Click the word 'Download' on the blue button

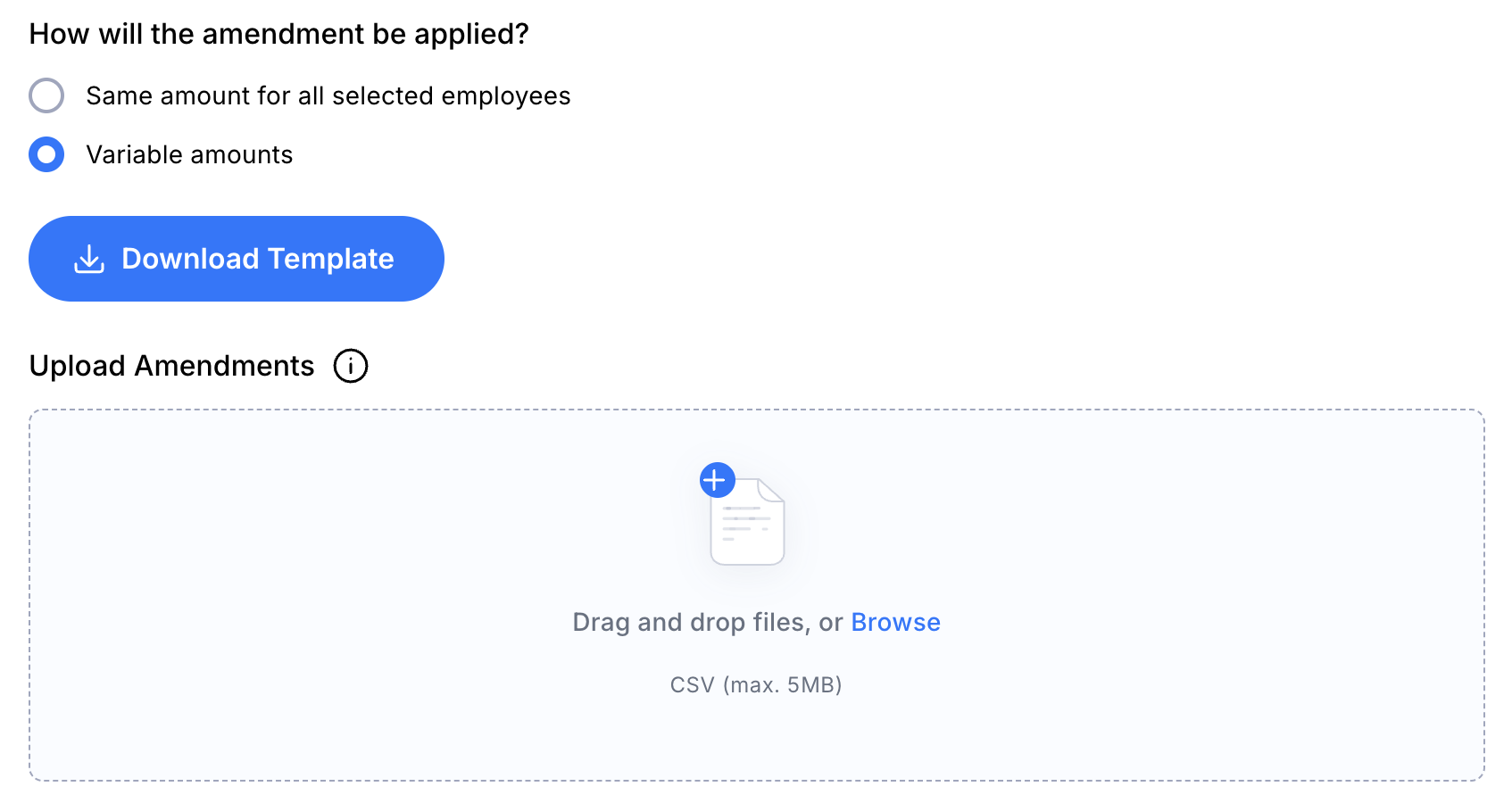[190, 259]
